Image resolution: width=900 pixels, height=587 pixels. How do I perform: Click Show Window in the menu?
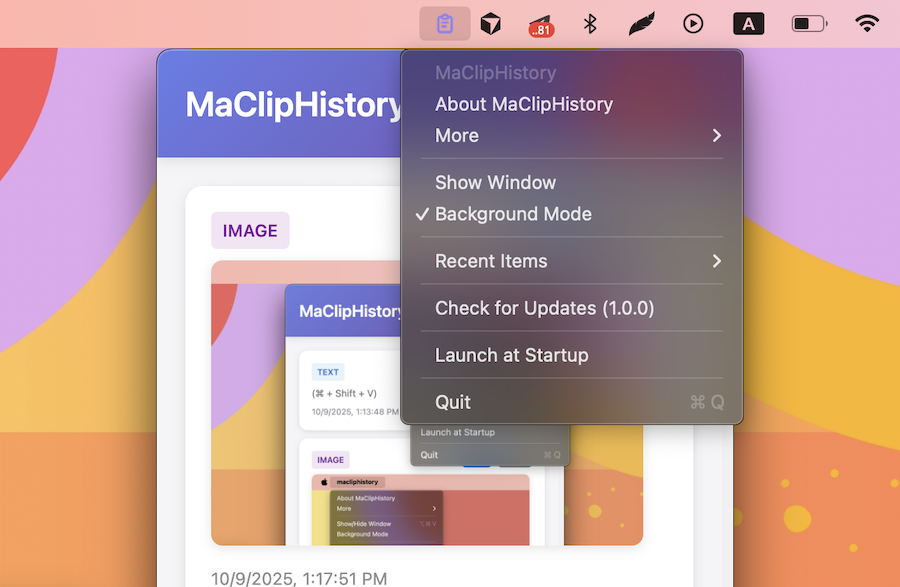(x=494, y=182)
